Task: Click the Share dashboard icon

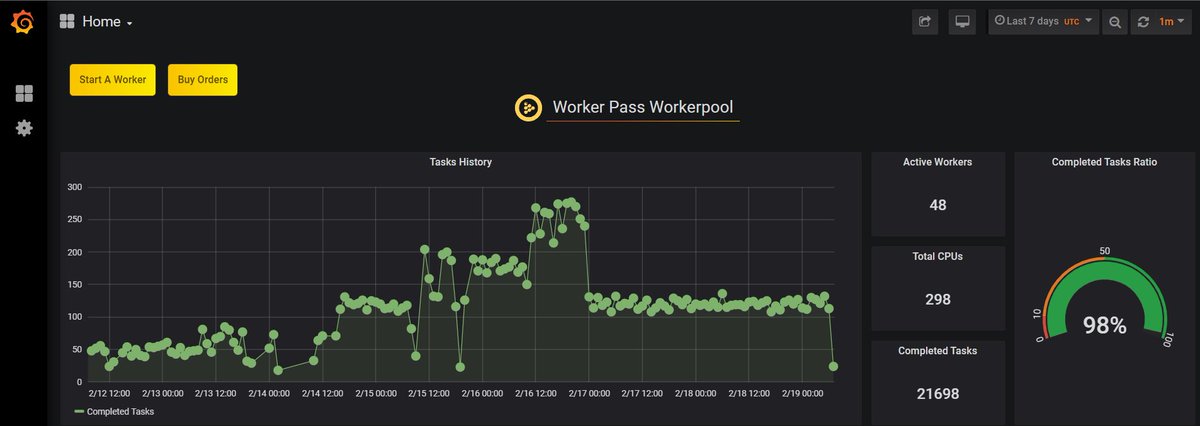Action: pyautogui.click(x=925, y=21)
